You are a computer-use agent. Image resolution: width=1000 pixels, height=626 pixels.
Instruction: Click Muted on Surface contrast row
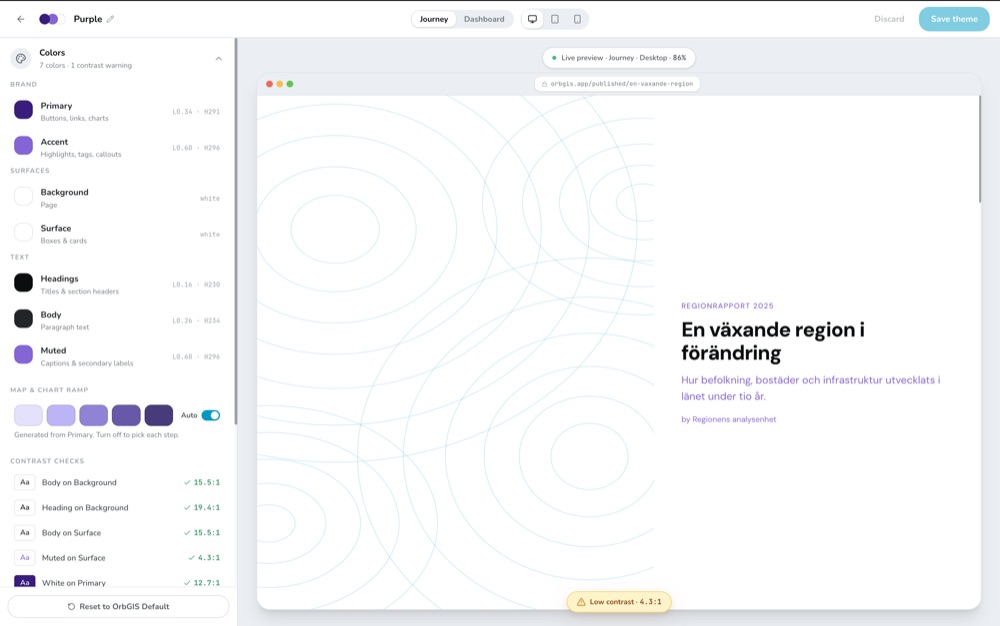point(117,558)
